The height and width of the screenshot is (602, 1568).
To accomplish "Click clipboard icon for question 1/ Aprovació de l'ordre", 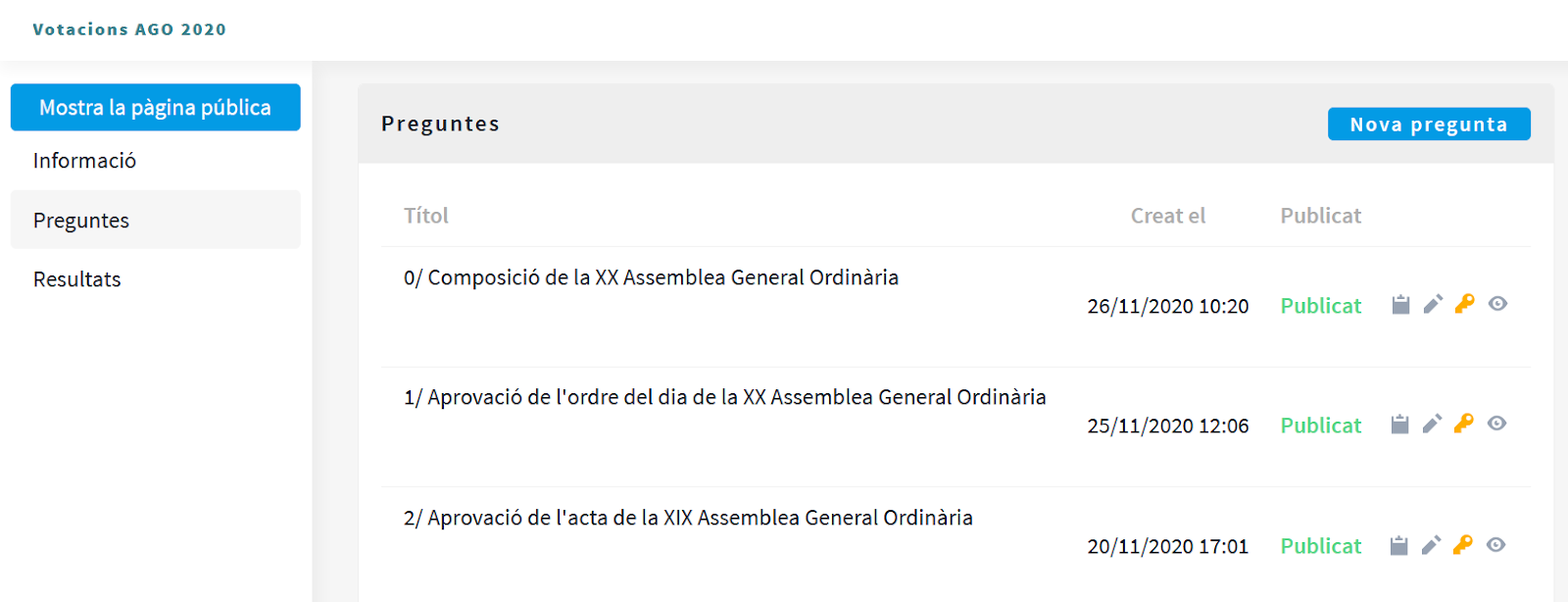I will click(1399, 425).
